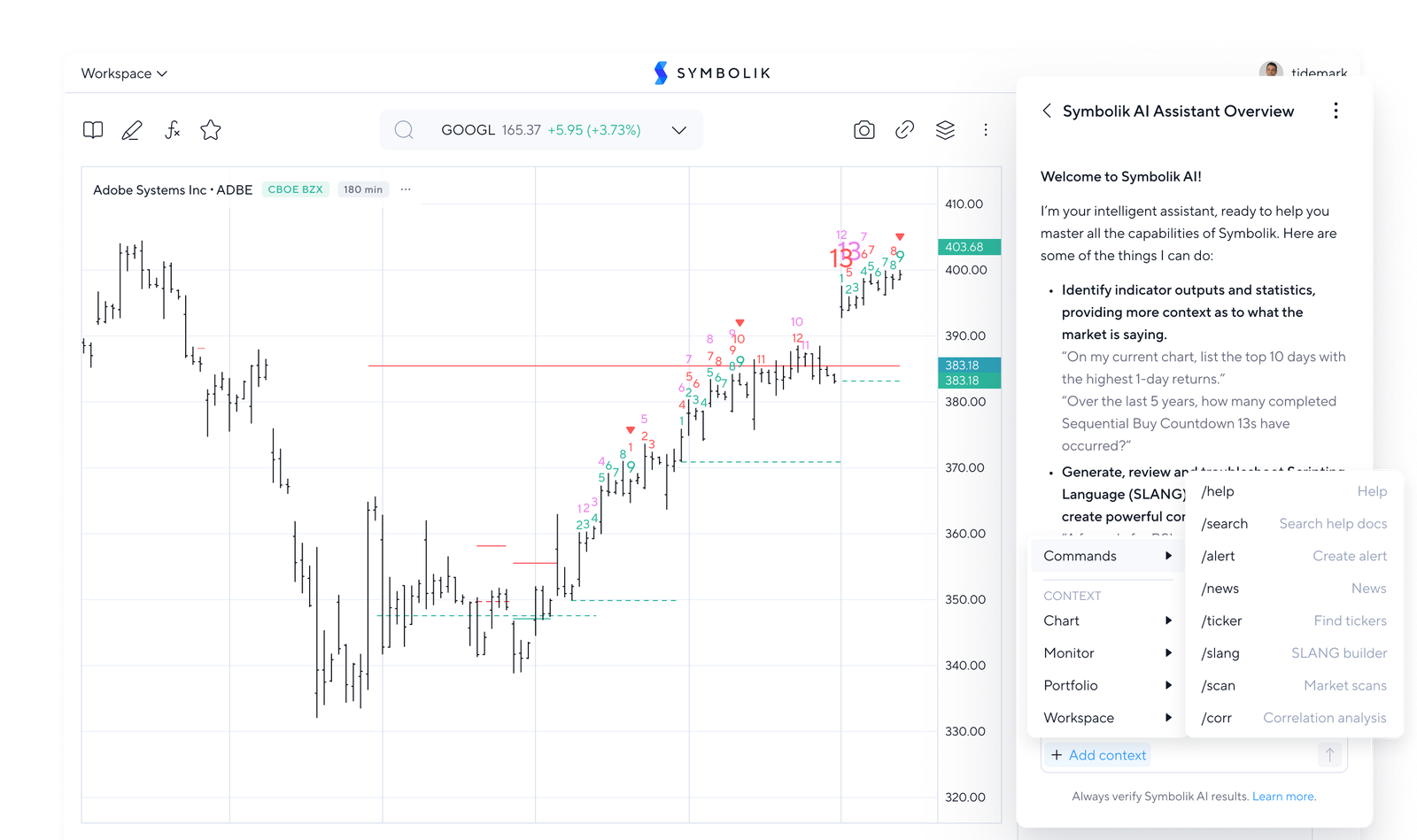Click the Symbolik logo

pos(712,73)
